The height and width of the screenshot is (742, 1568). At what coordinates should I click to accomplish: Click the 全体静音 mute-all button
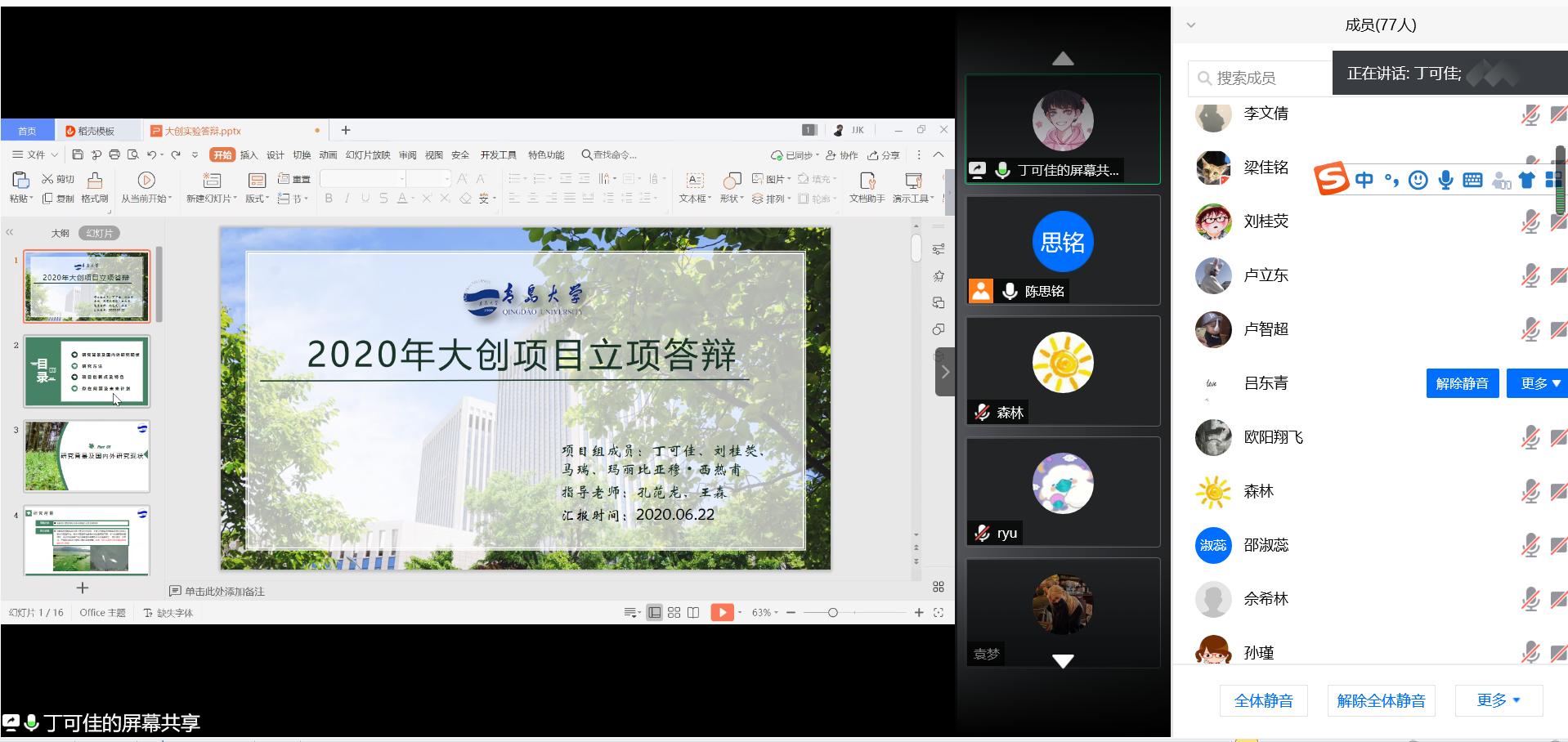point(1263,700)
